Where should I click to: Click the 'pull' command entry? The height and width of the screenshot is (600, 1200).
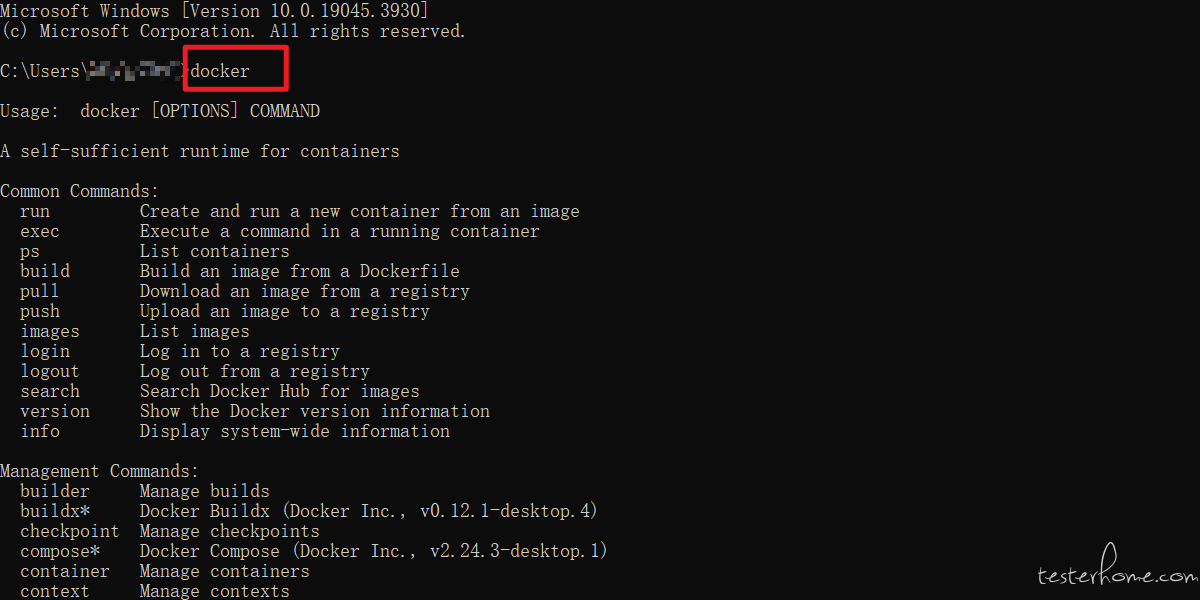(x=40, y=291)
